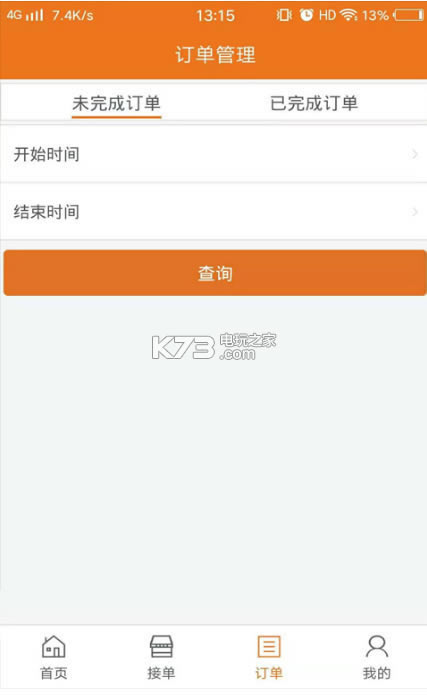Switch to the 未完成订单 tab
The width and height of the screenshot is (427, 695).
click(x=116, y=103)
